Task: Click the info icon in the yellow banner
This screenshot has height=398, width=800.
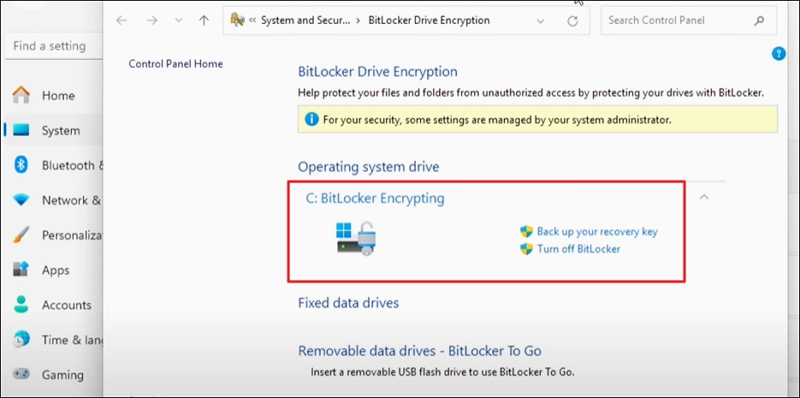Action: [x=312, y=119]
